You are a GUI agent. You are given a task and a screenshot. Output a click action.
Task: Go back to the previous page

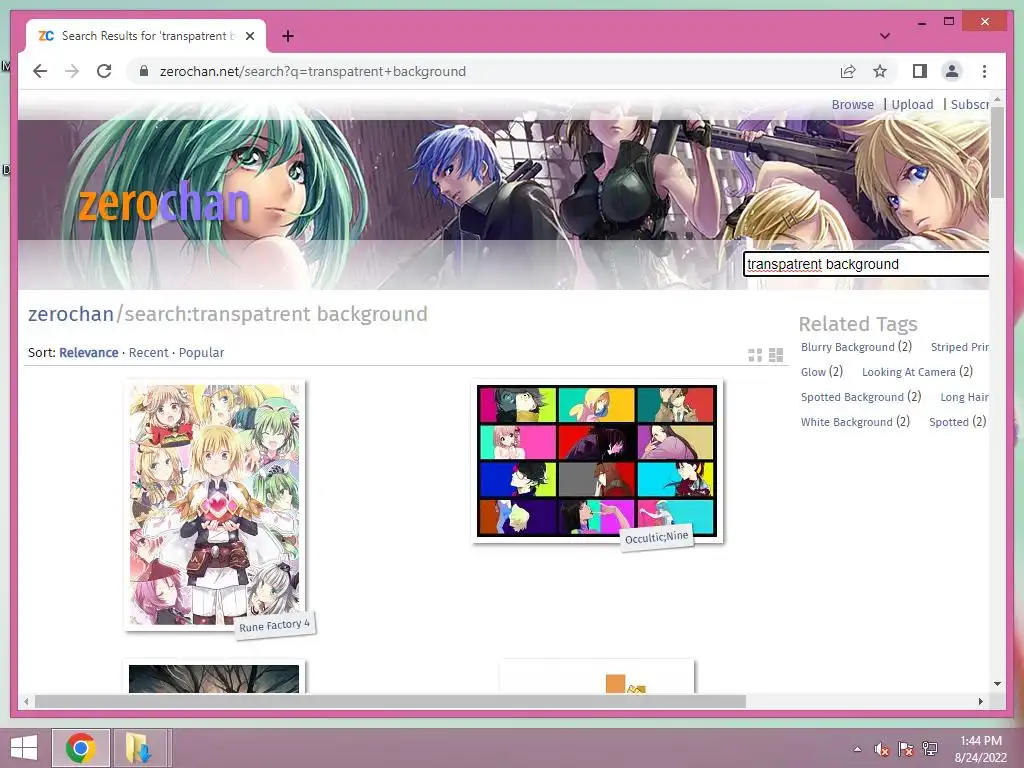[x=40, y=71]
